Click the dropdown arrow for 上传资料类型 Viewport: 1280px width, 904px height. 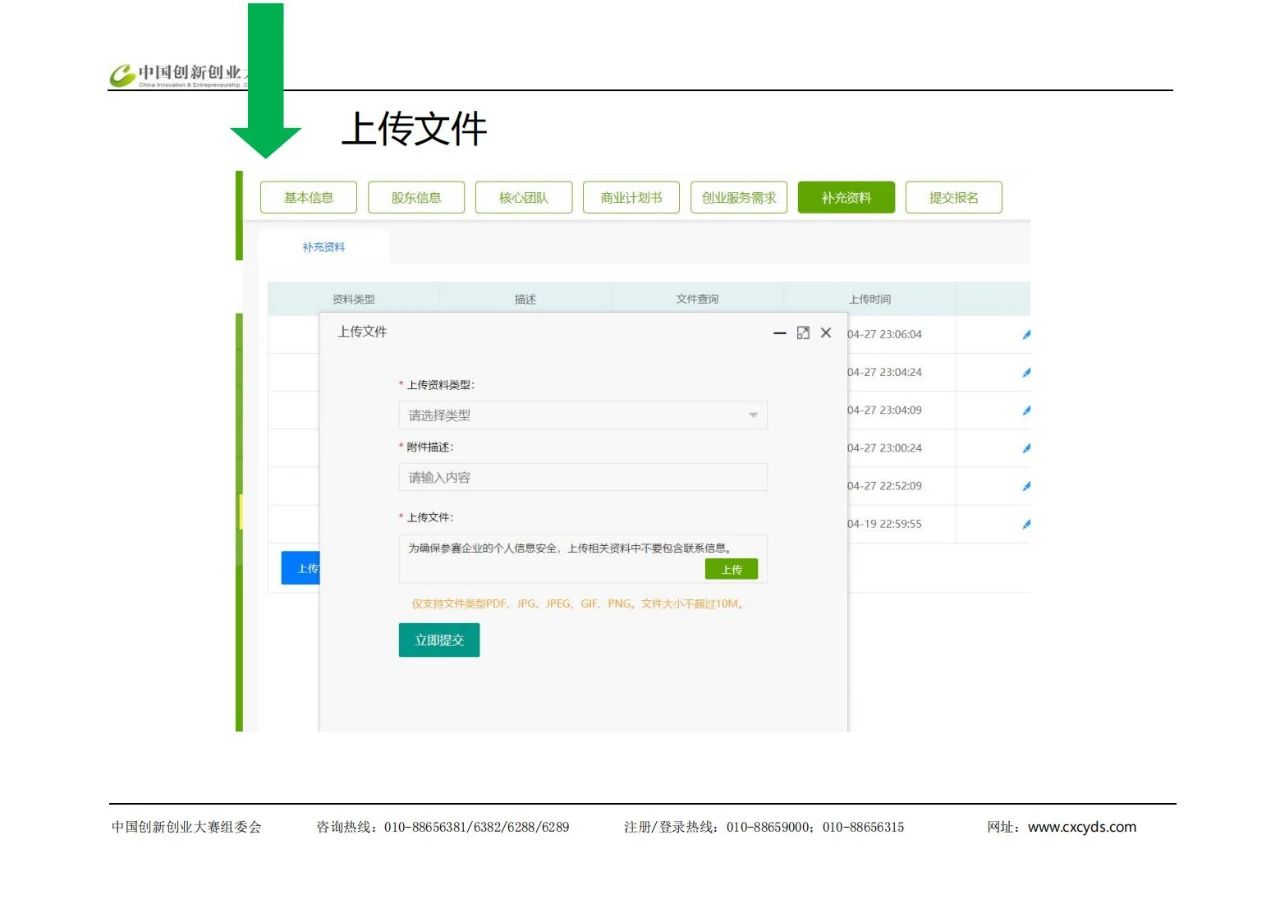(x=753, y=416)
